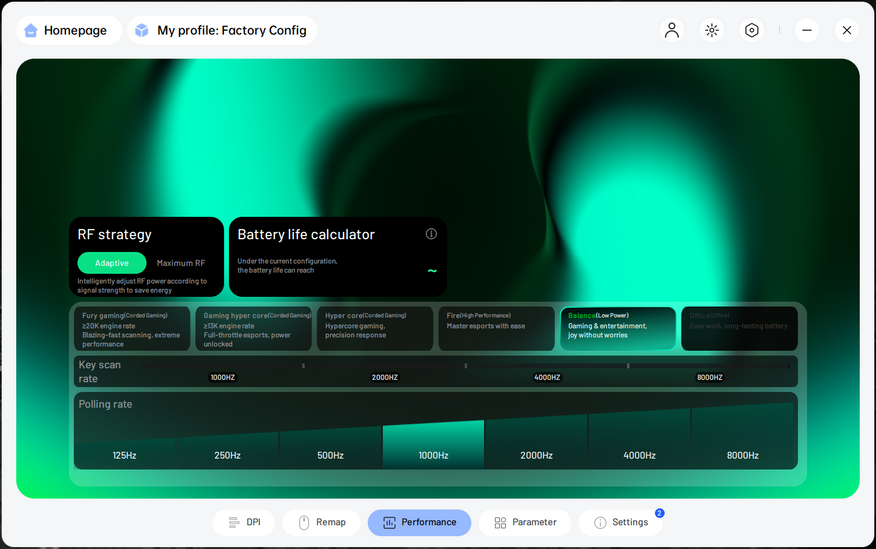Viewport: 876px width, 549px height.
Task: Open the Parameter tab
Action: 525,522
